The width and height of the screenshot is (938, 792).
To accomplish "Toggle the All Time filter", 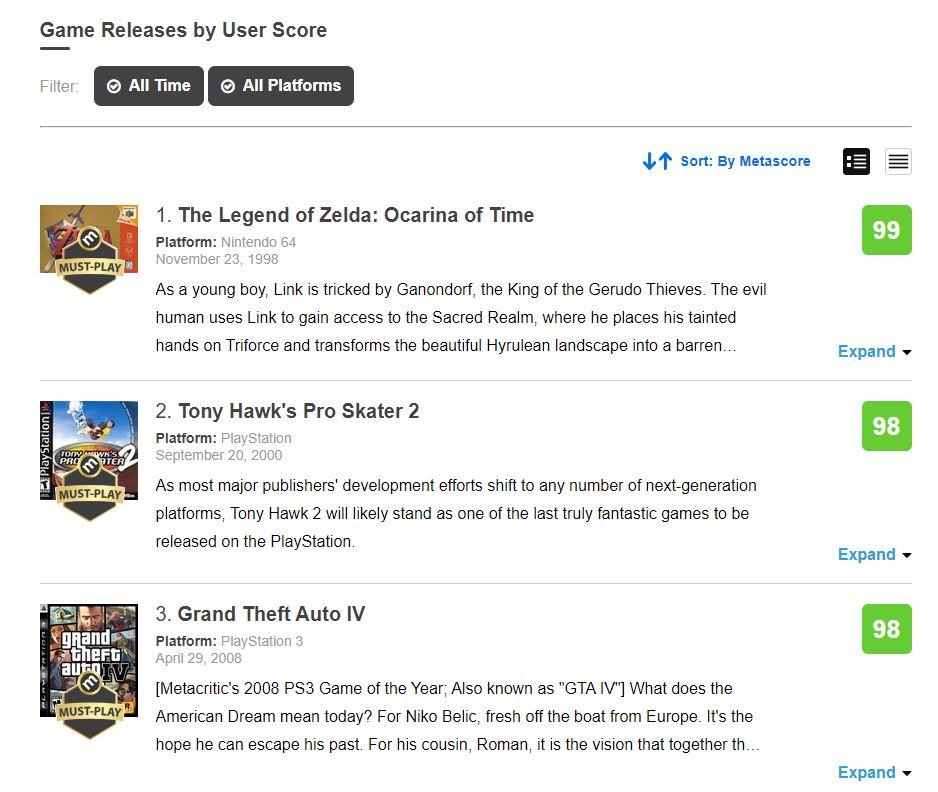I will pyautogui.click(x=149, y=86).
